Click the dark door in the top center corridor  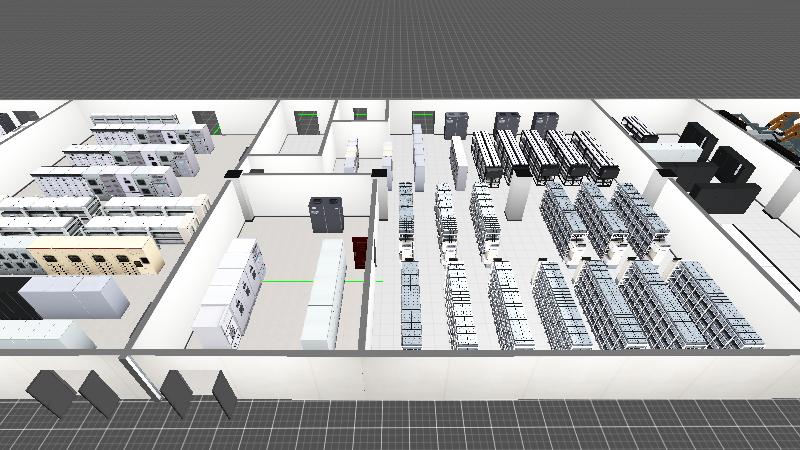click(x=306, y=122)
